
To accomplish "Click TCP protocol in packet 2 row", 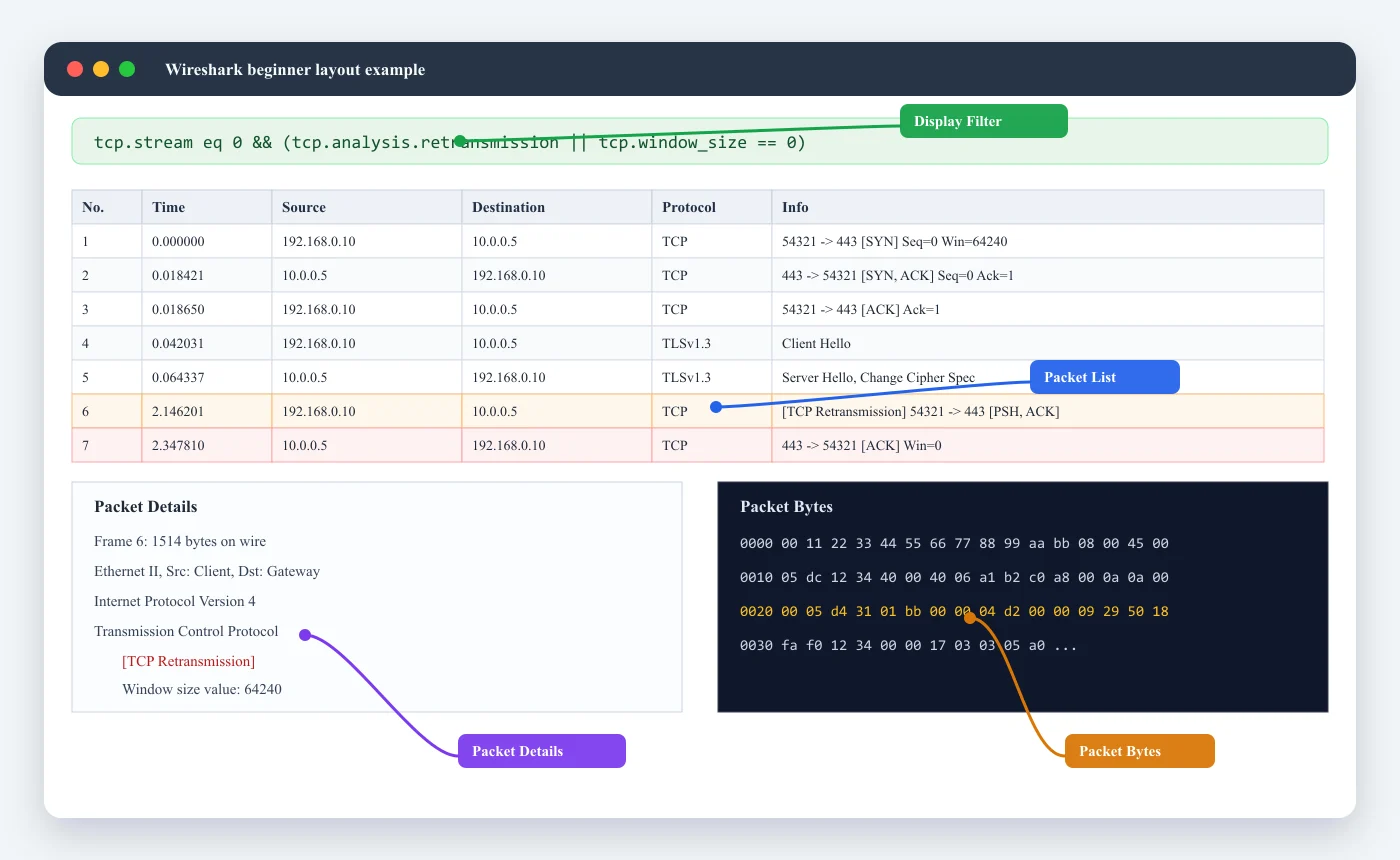I will click(674, 275).
